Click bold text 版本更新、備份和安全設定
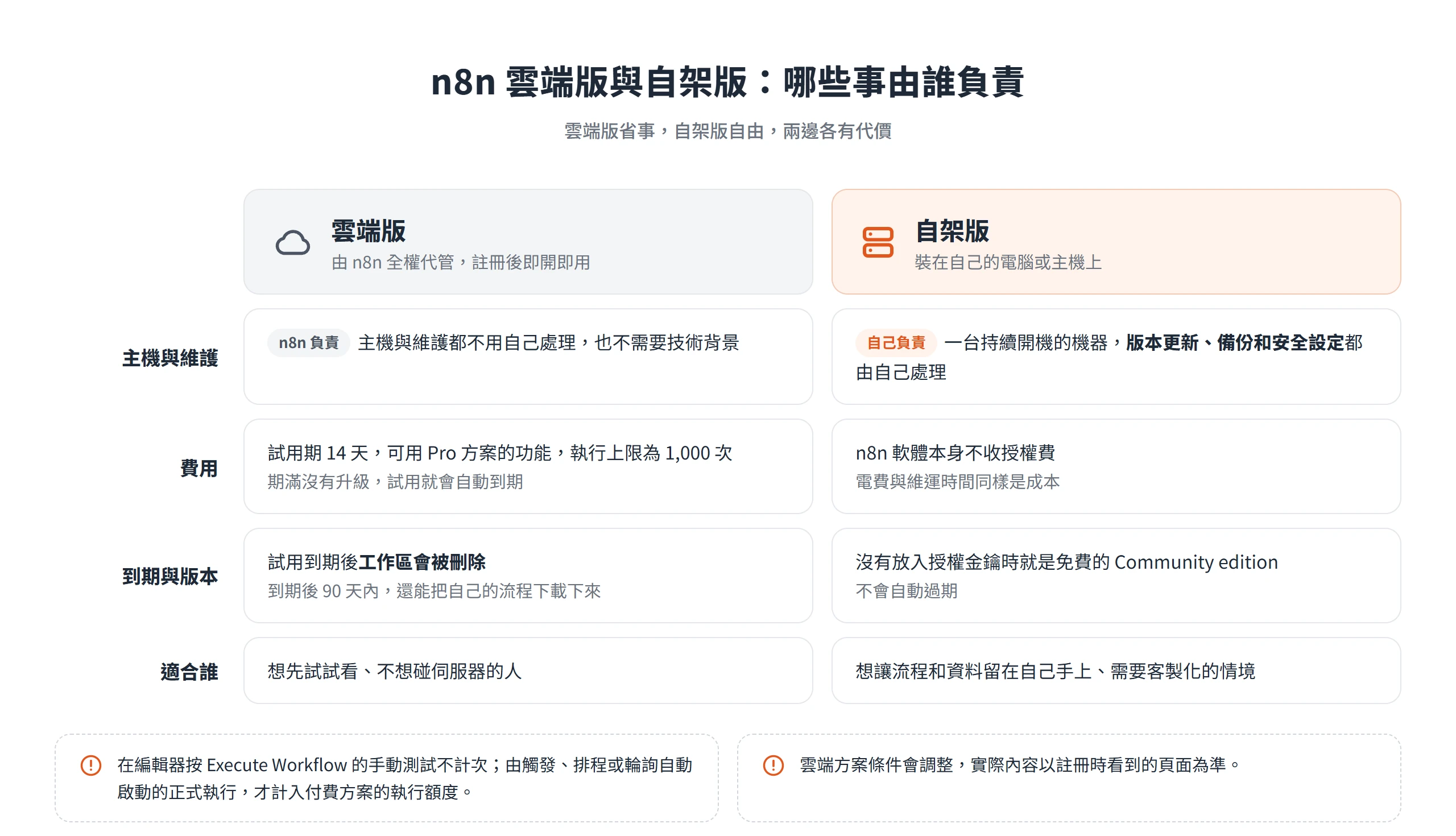 click(1234, 343)
